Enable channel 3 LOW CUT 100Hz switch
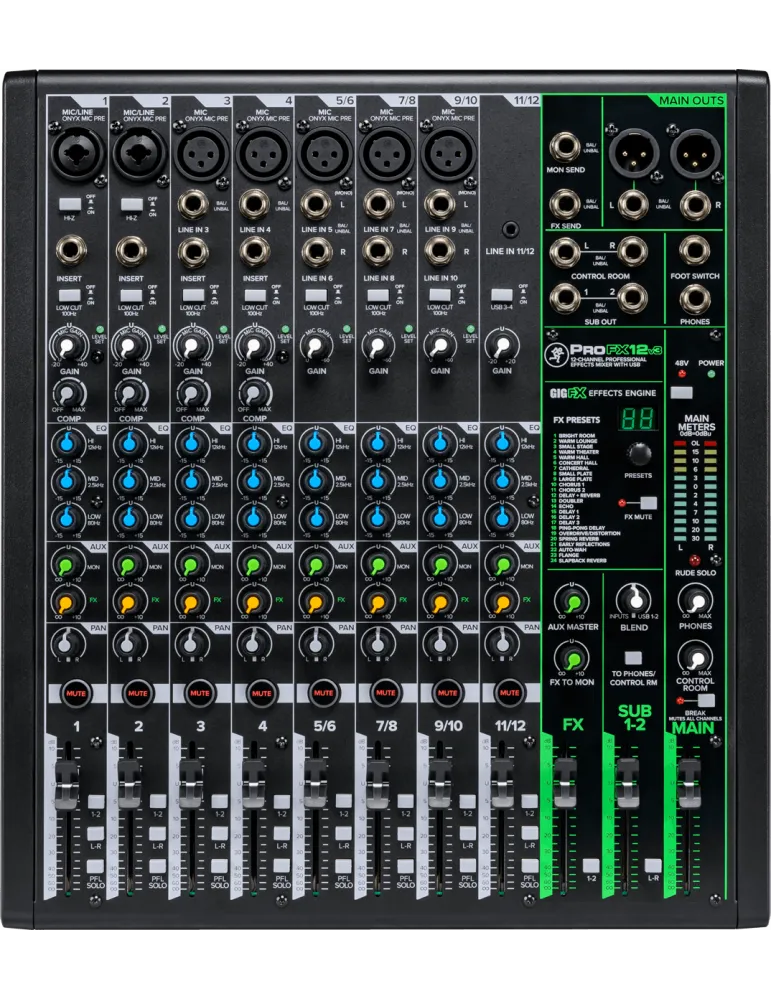 [x=193, y=296]
